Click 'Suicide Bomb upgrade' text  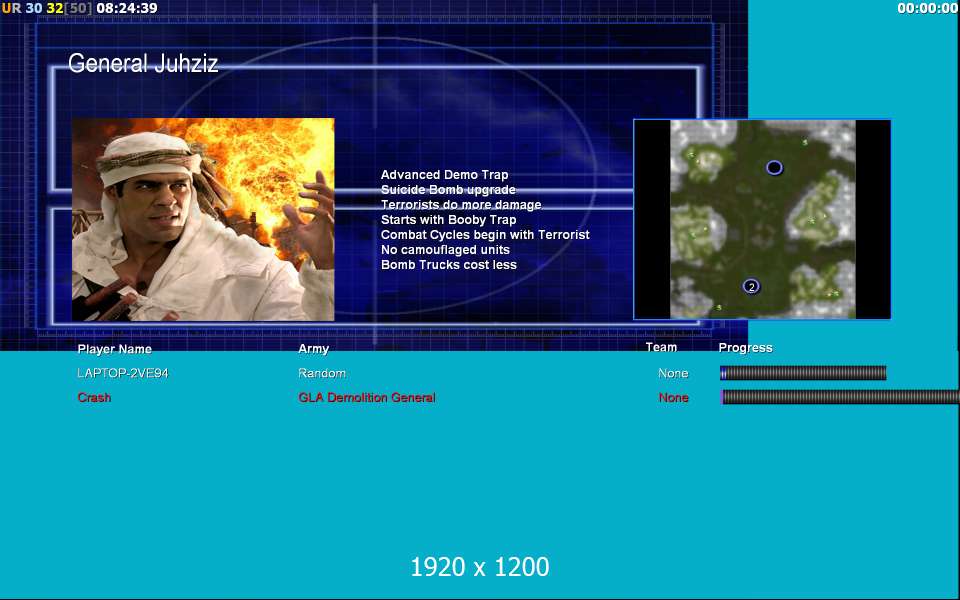point(448,190)
